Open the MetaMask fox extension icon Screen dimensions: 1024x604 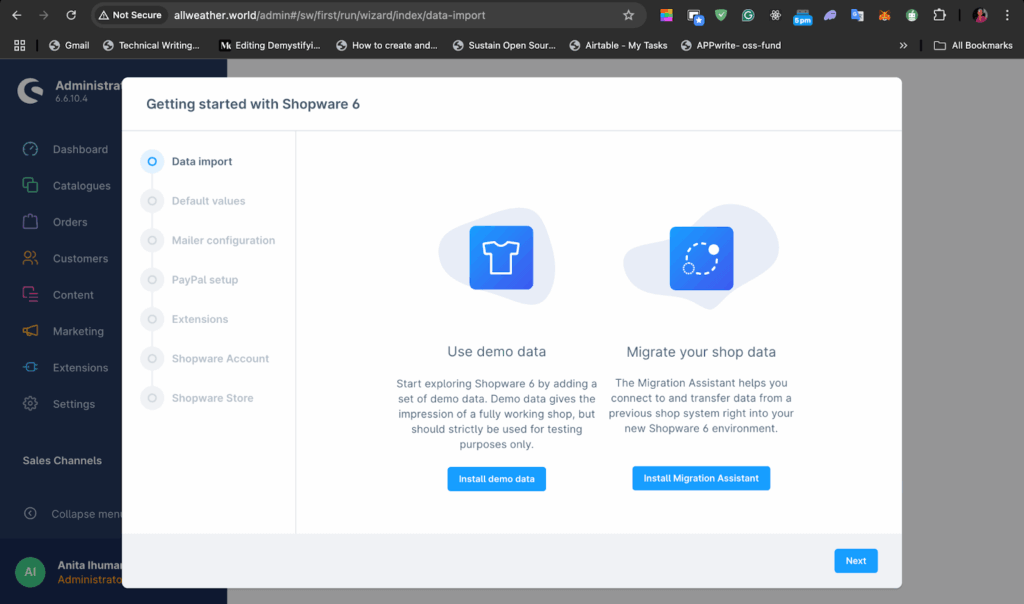[884, 15]
